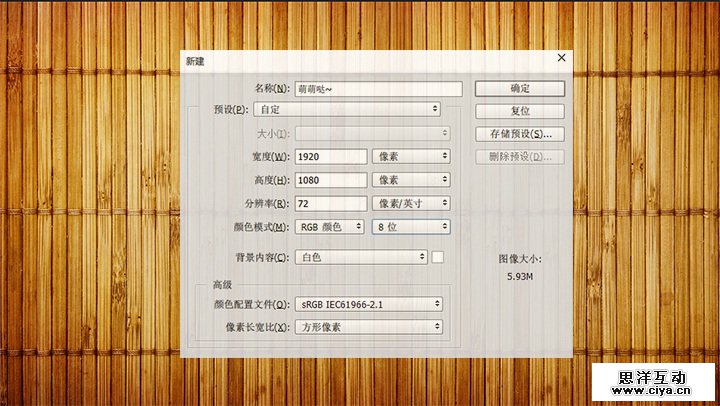
Task: Open 颜色配置文件 dropdown sRGB IEC61966-2.1
Action: tap(369, 304)
